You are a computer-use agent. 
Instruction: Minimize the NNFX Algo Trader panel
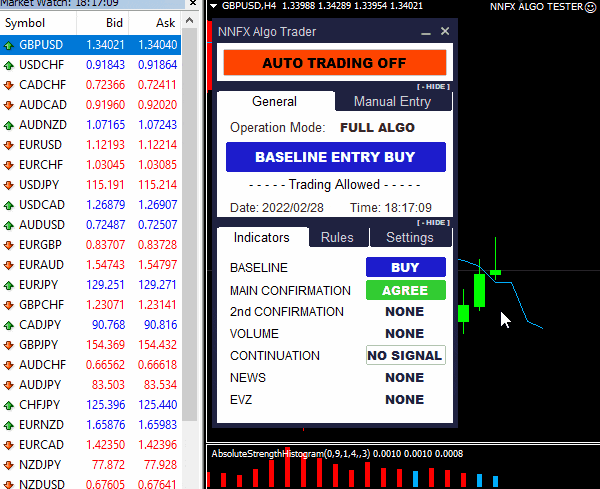[426, 32]
